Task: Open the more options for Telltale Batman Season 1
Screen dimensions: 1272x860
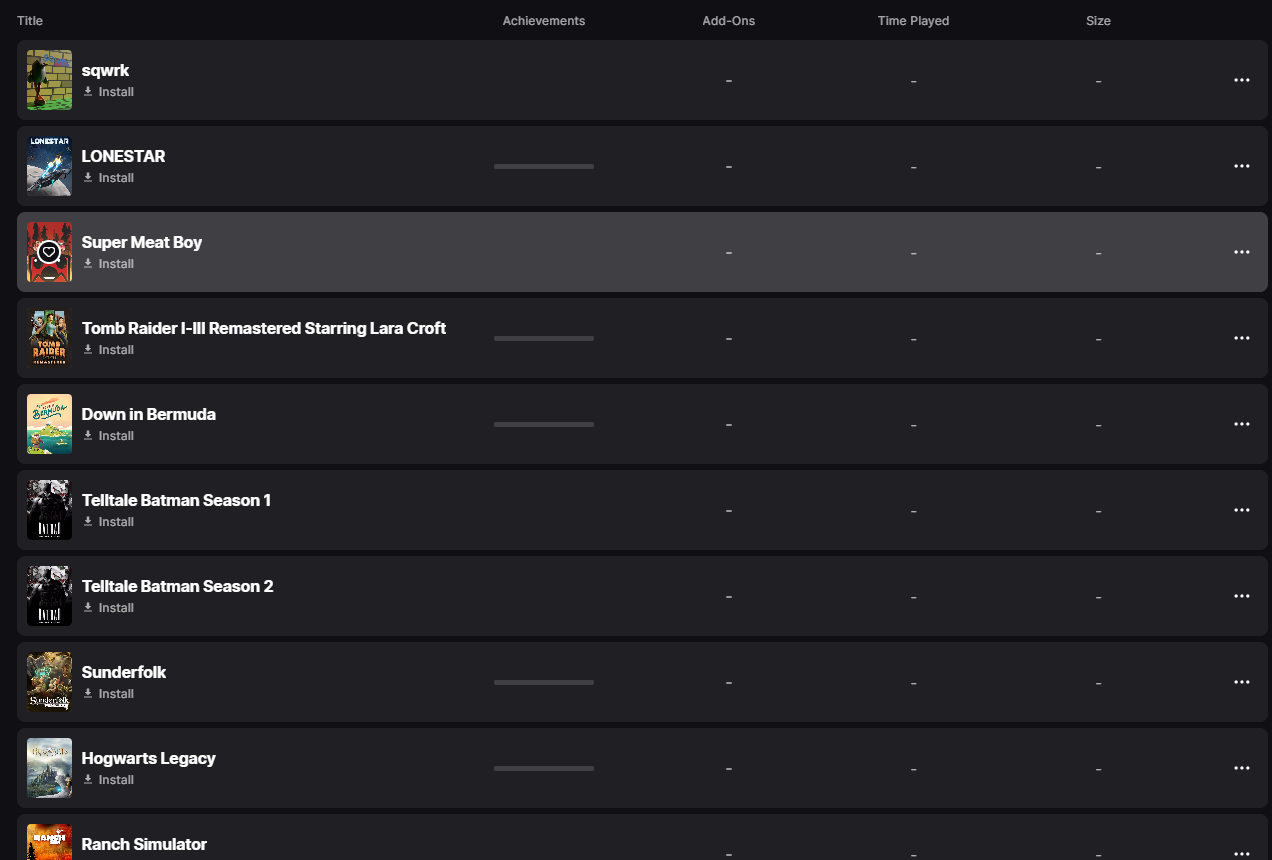Action: pyautogui.click(x=1242, y=510)
